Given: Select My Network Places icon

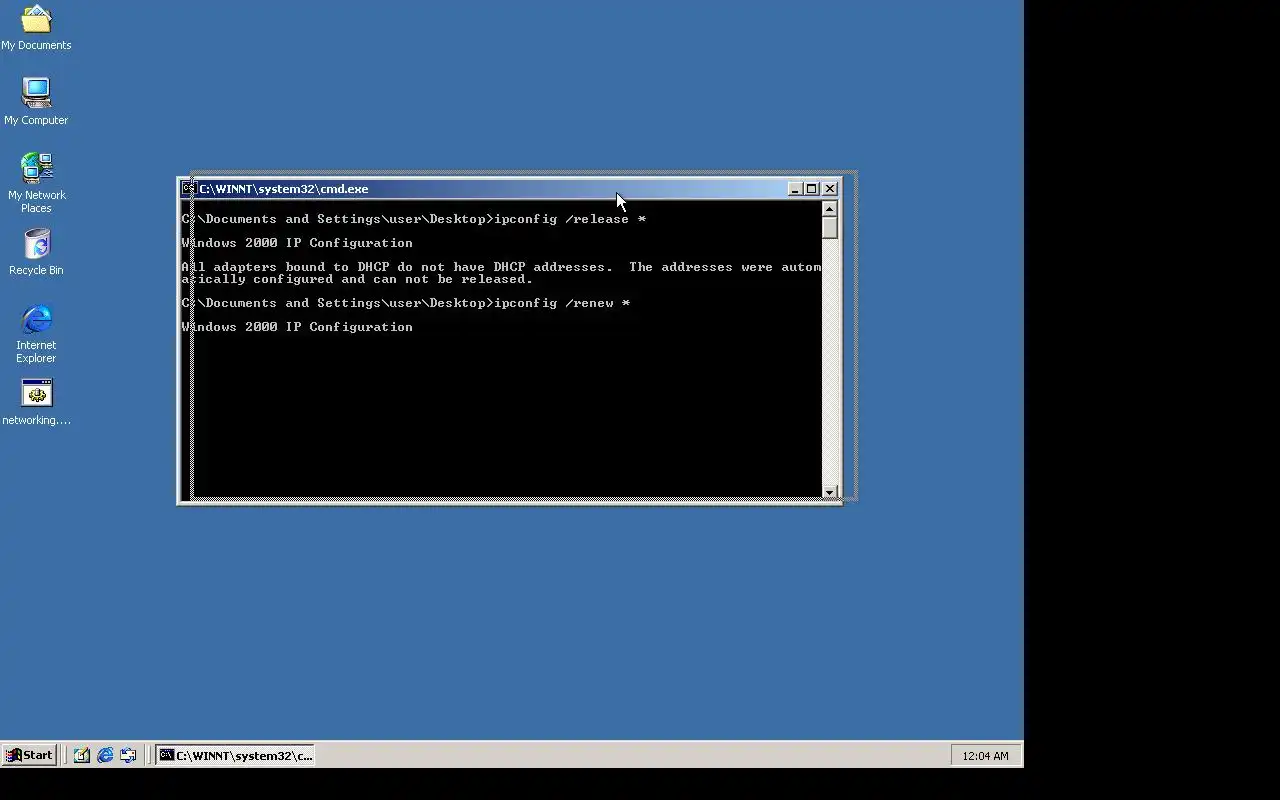Looking at the screenshot, I should [x=36, y=182].
